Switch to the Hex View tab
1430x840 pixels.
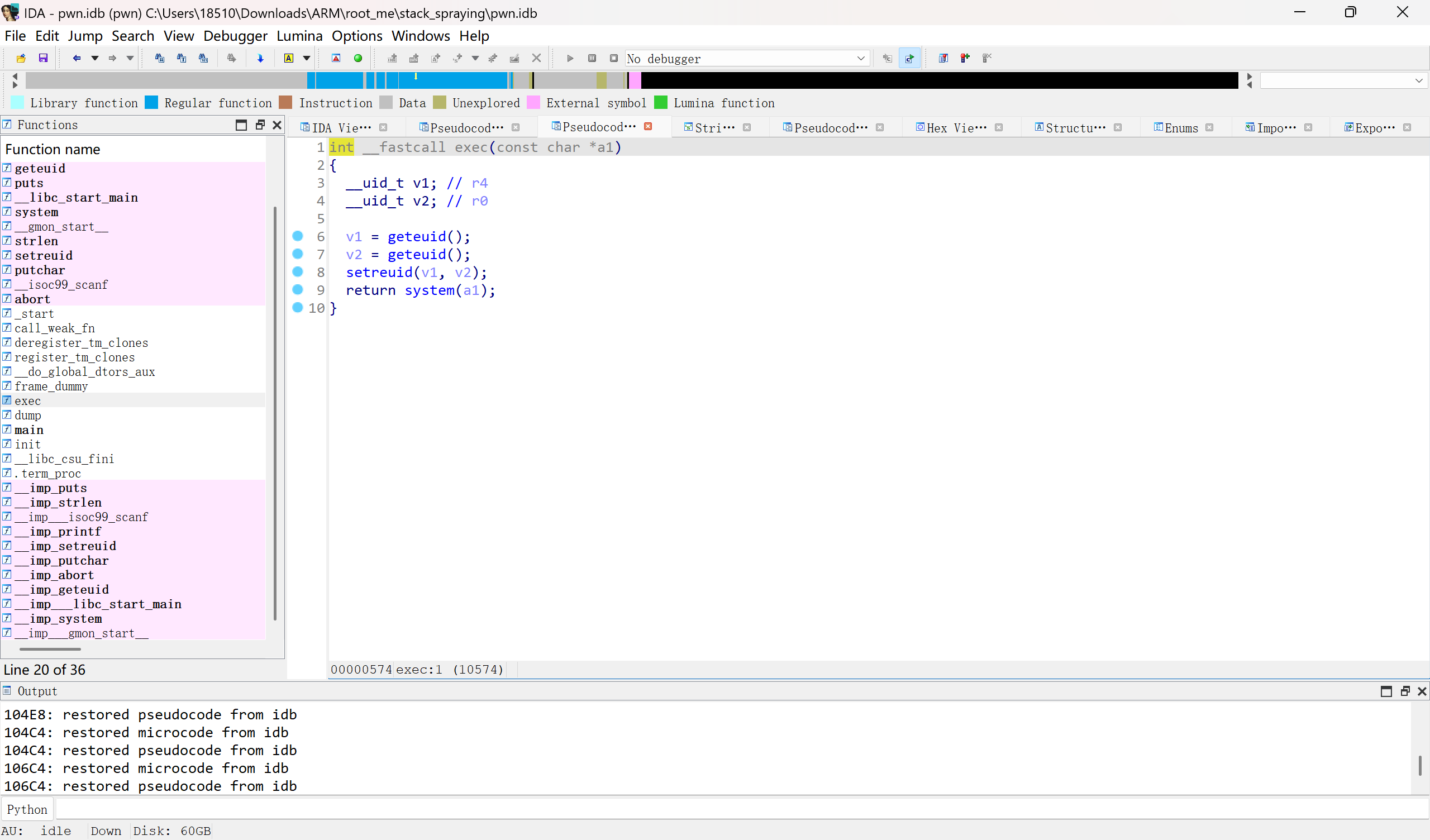[956, 128]
